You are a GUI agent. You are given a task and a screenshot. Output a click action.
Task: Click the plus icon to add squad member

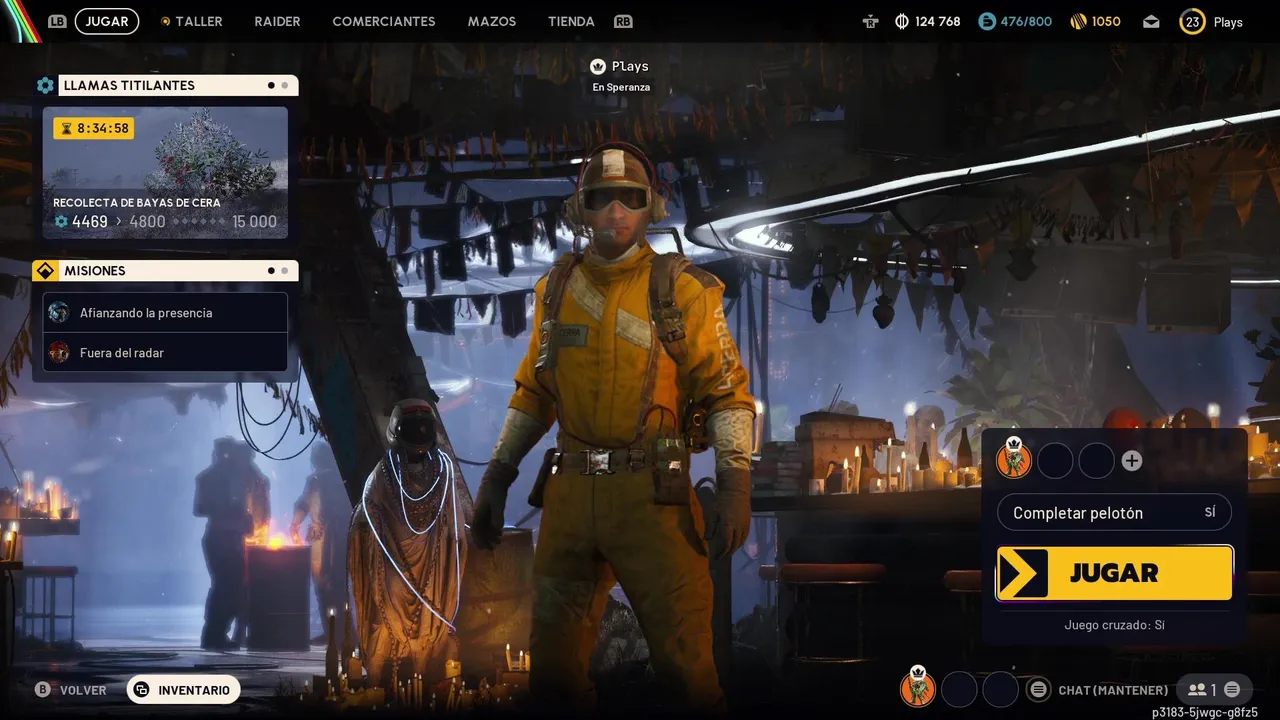tap(1131, 461)
